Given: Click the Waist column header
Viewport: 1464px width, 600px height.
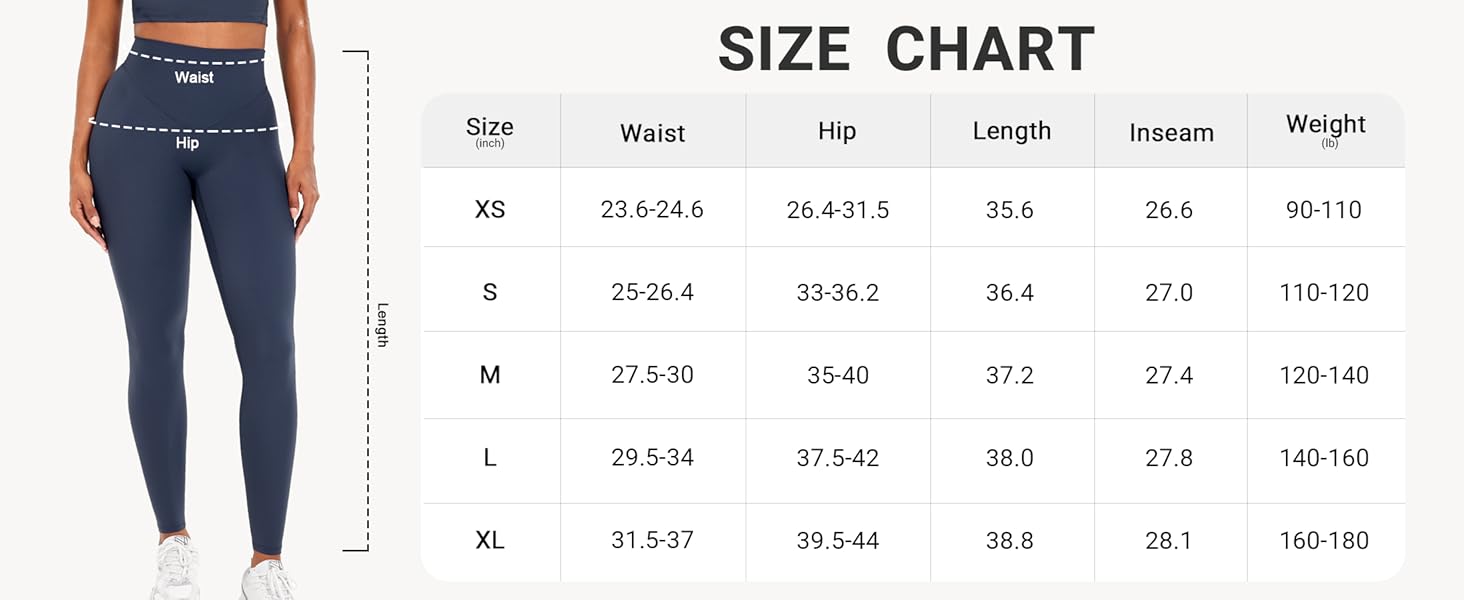Looking at the screenshot, I should (652, 133).
